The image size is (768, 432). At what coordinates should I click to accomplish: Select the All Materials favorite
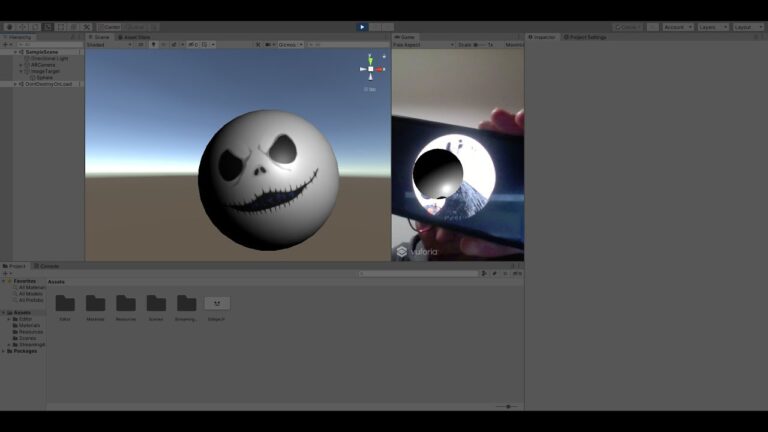32,288
